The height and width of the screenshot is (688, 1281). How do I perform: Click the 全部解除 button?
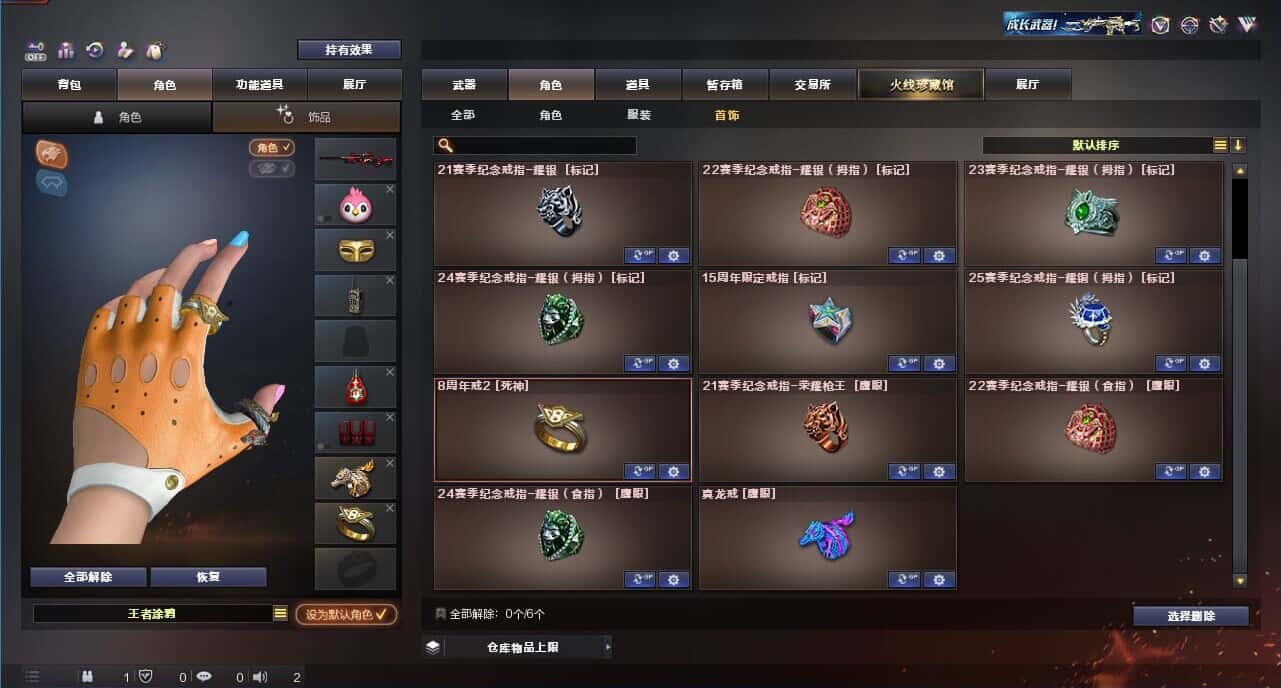click(88, 577)
